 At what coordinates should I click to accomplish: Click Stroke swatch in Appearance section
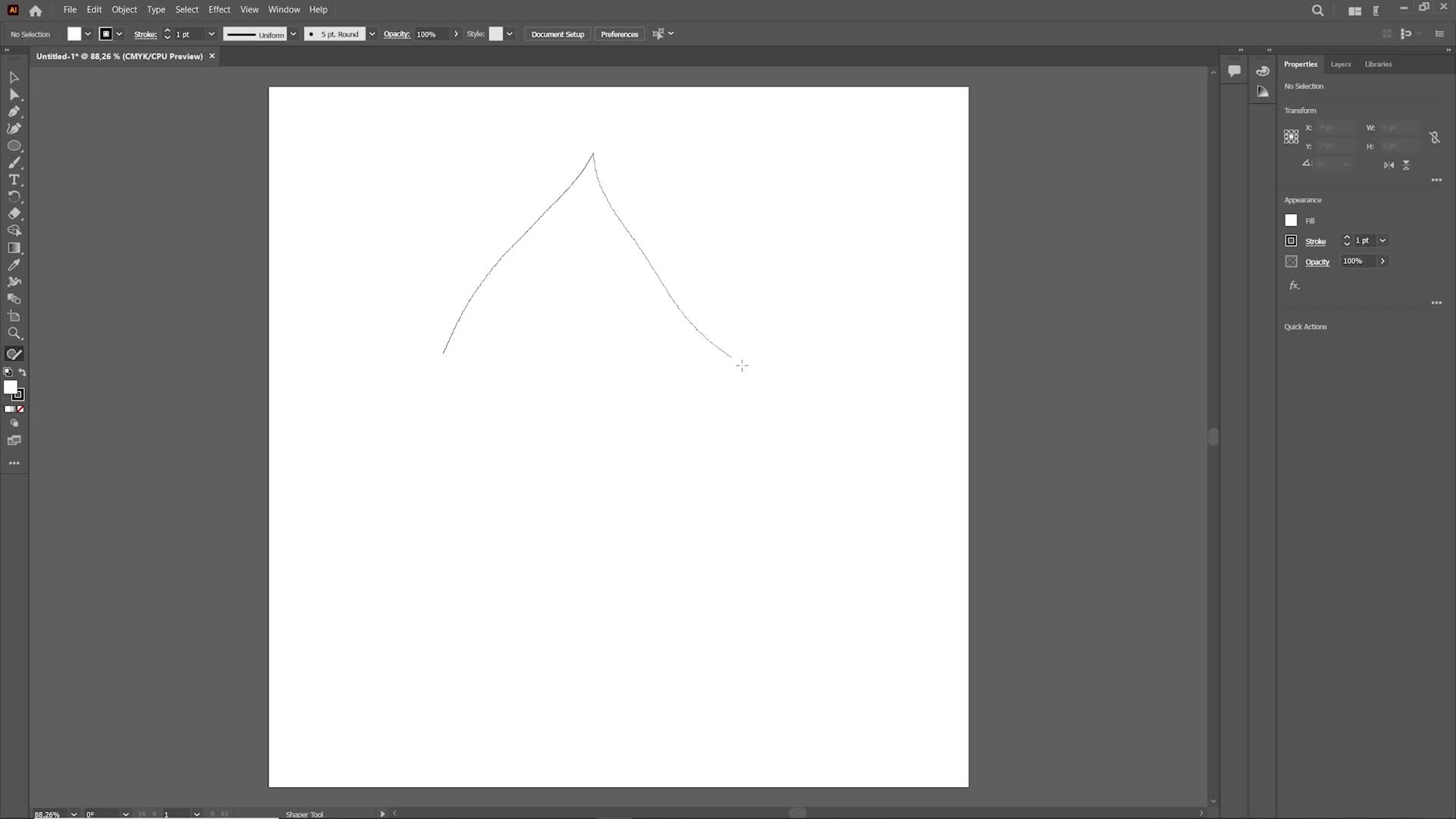[1291, 241]
